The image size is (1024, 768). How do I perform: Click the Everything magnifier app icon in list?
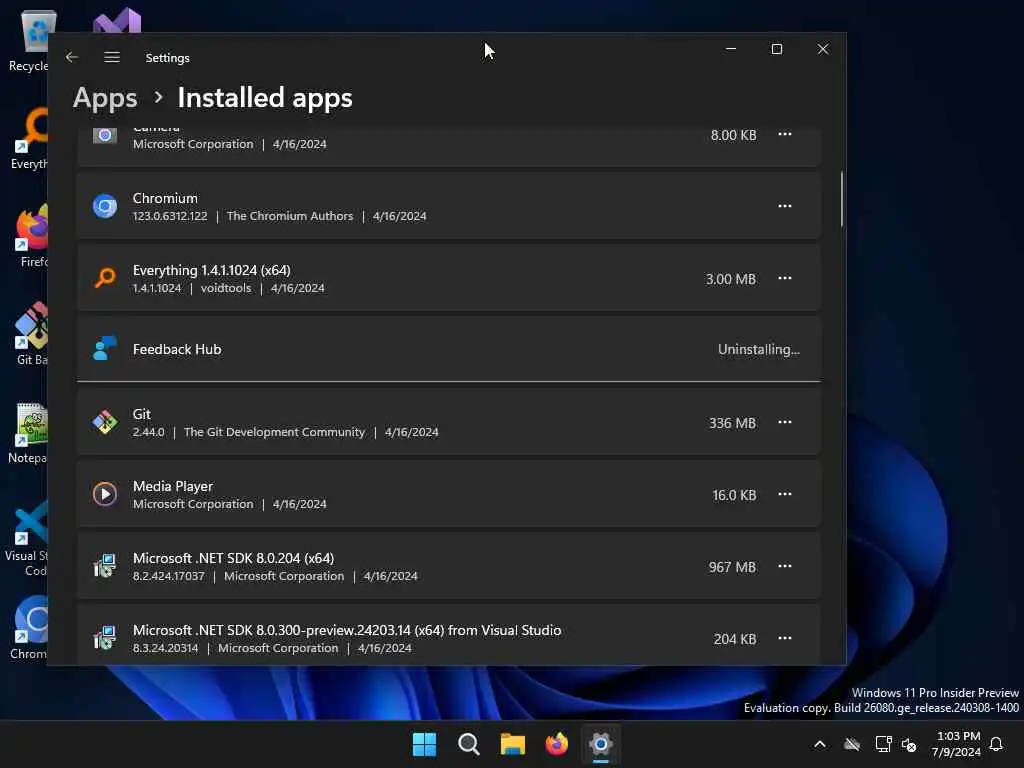[x=104, y=278]
